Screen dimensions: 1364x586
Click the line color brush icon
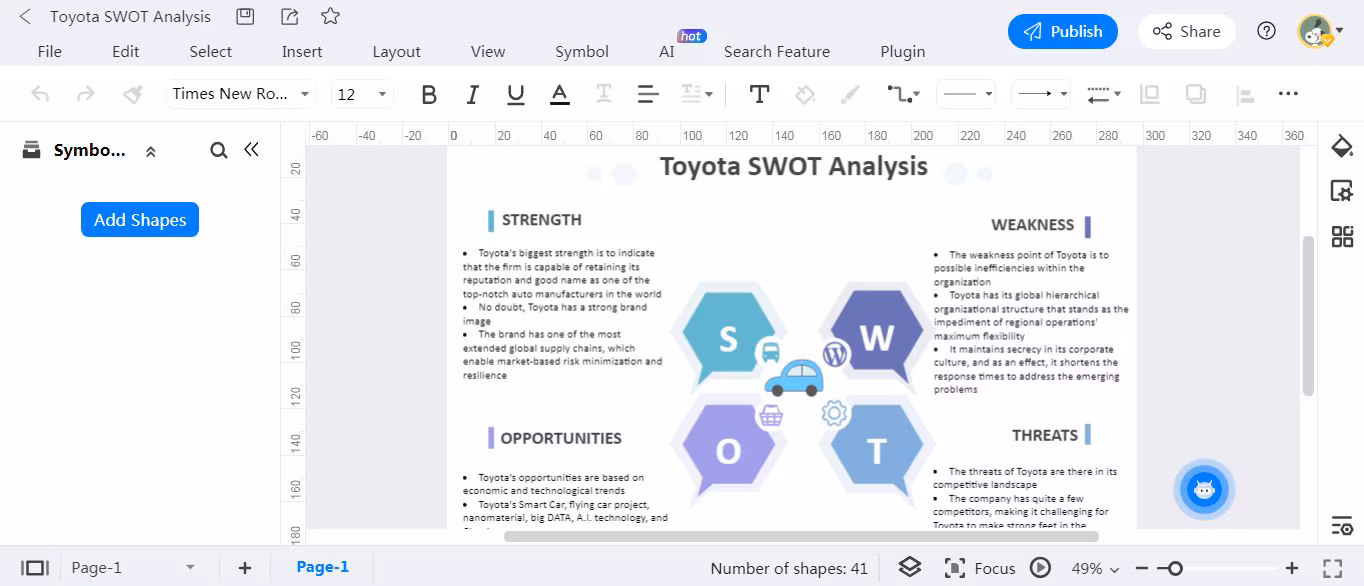coord(850,94)
